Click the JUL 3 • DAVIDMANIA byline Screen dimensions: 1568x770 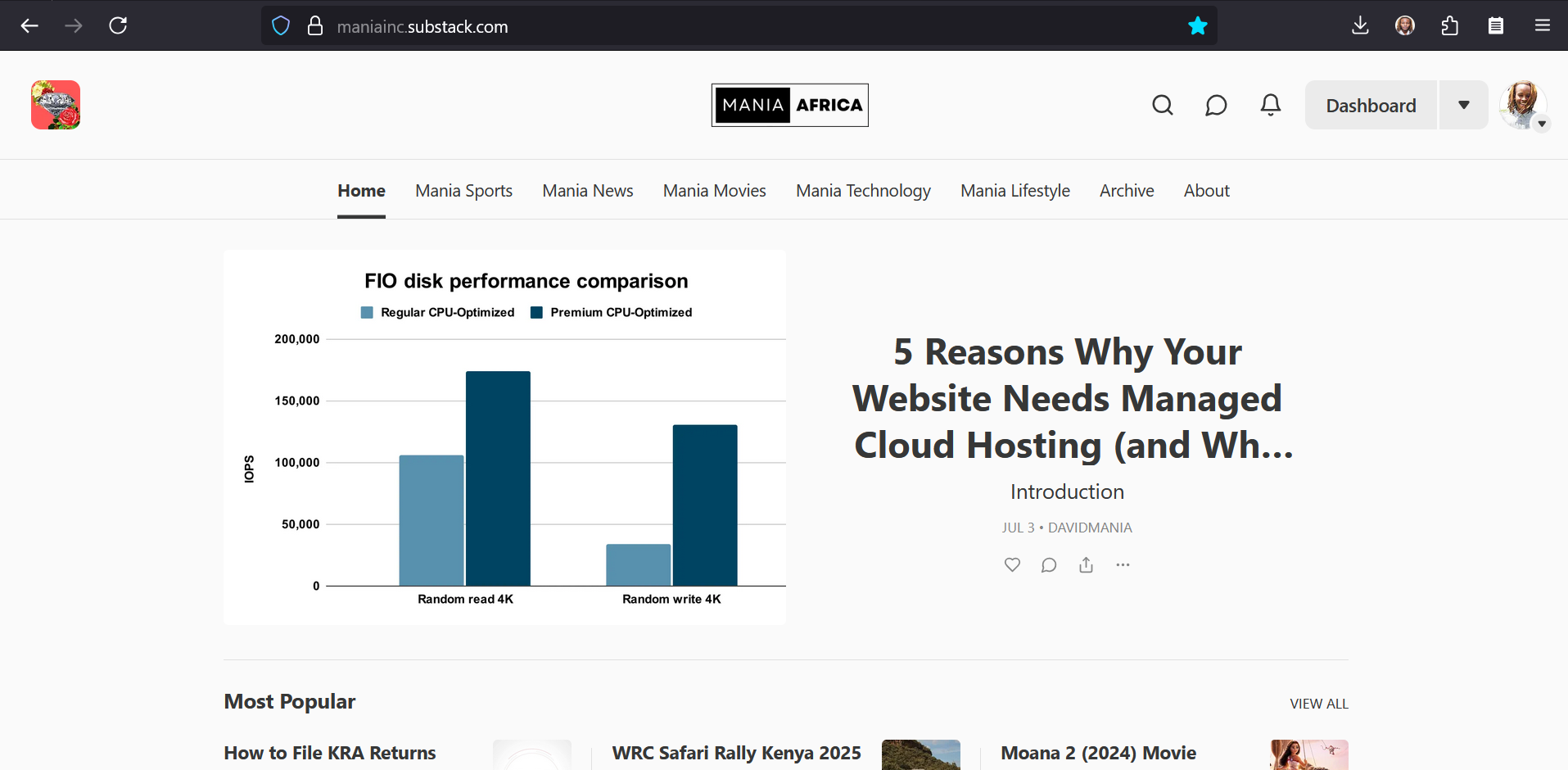[1067, 528]
